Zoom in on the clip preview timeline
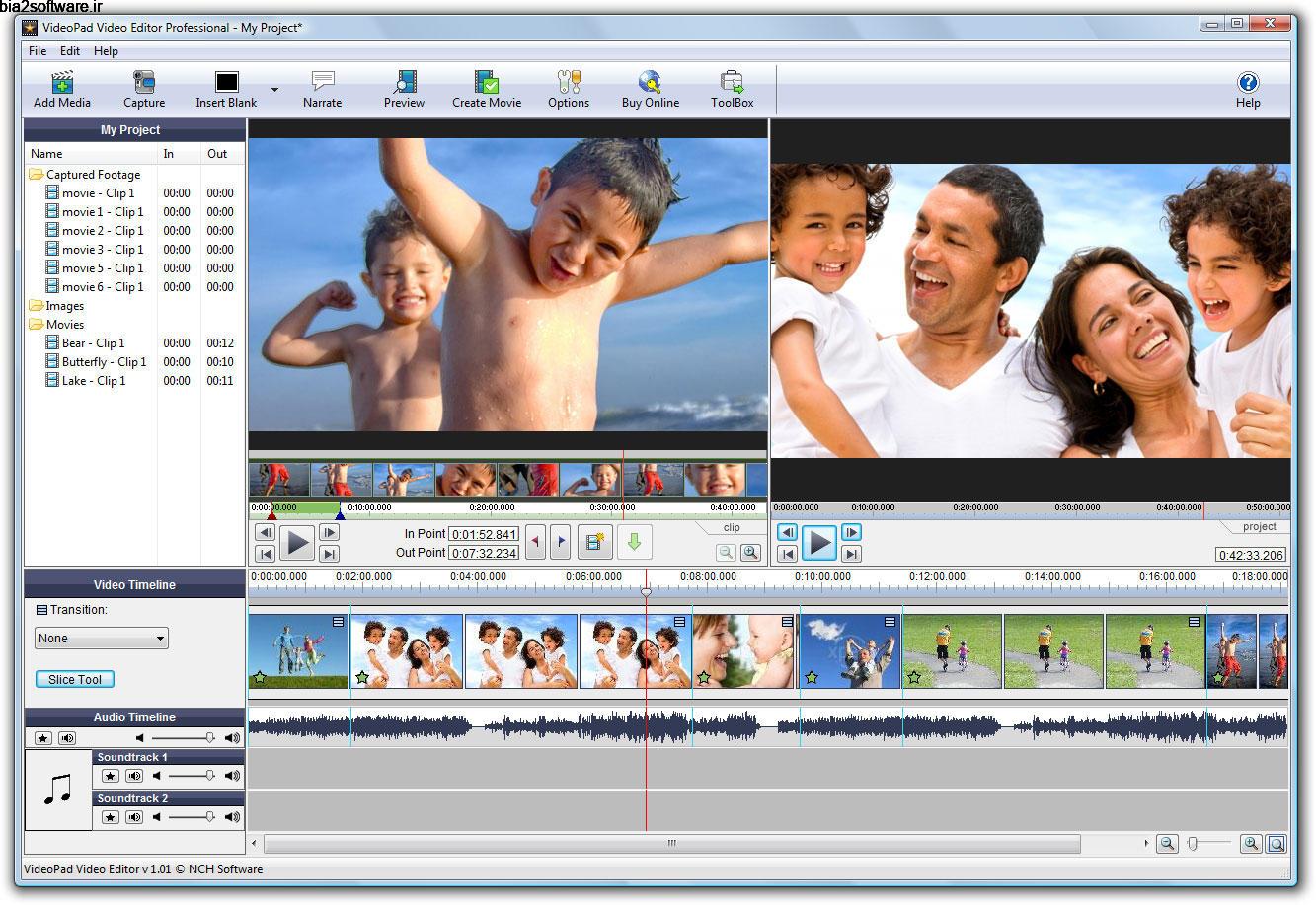This screenshot has width=1316, height=905. [x=750, y=553]
